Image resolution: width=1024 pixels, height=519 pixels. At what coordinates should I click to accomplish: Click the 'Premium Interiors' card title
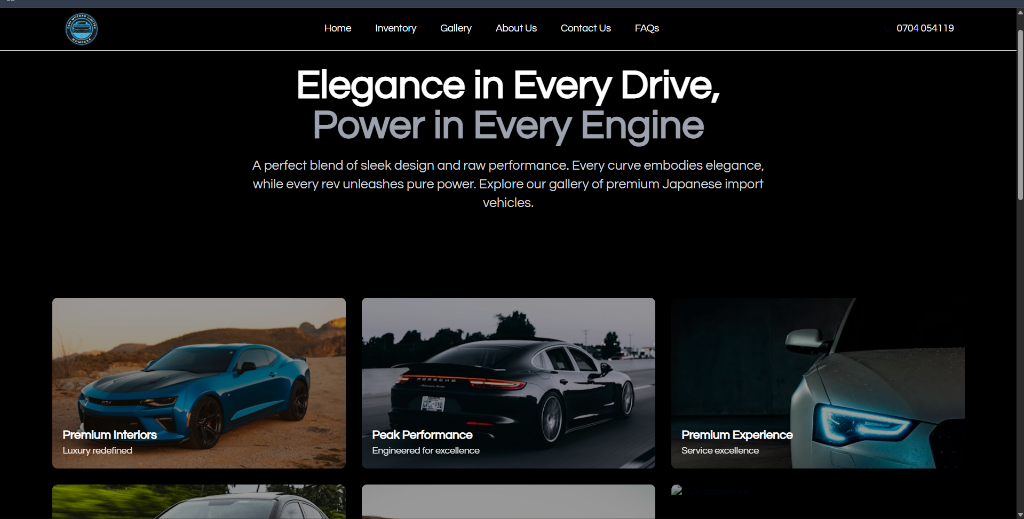[x=110, y=435]
